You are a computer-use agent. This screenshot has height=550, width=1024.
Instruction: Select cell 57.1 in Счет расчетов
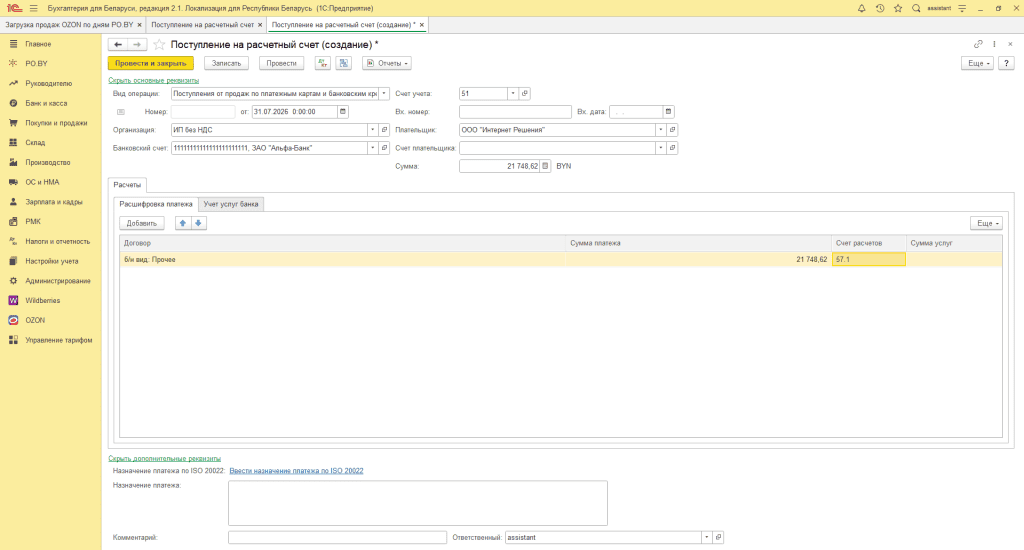(869, 259)
